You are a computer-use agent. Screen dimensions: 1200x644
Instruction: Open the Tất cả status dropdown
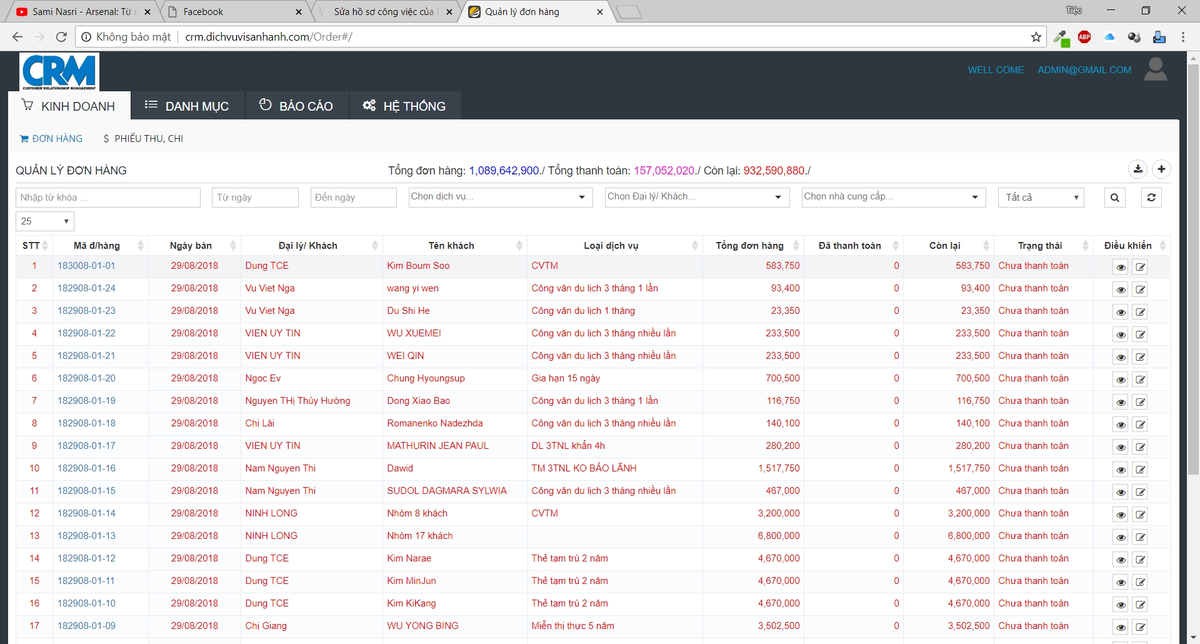(x=1041, y=197)
